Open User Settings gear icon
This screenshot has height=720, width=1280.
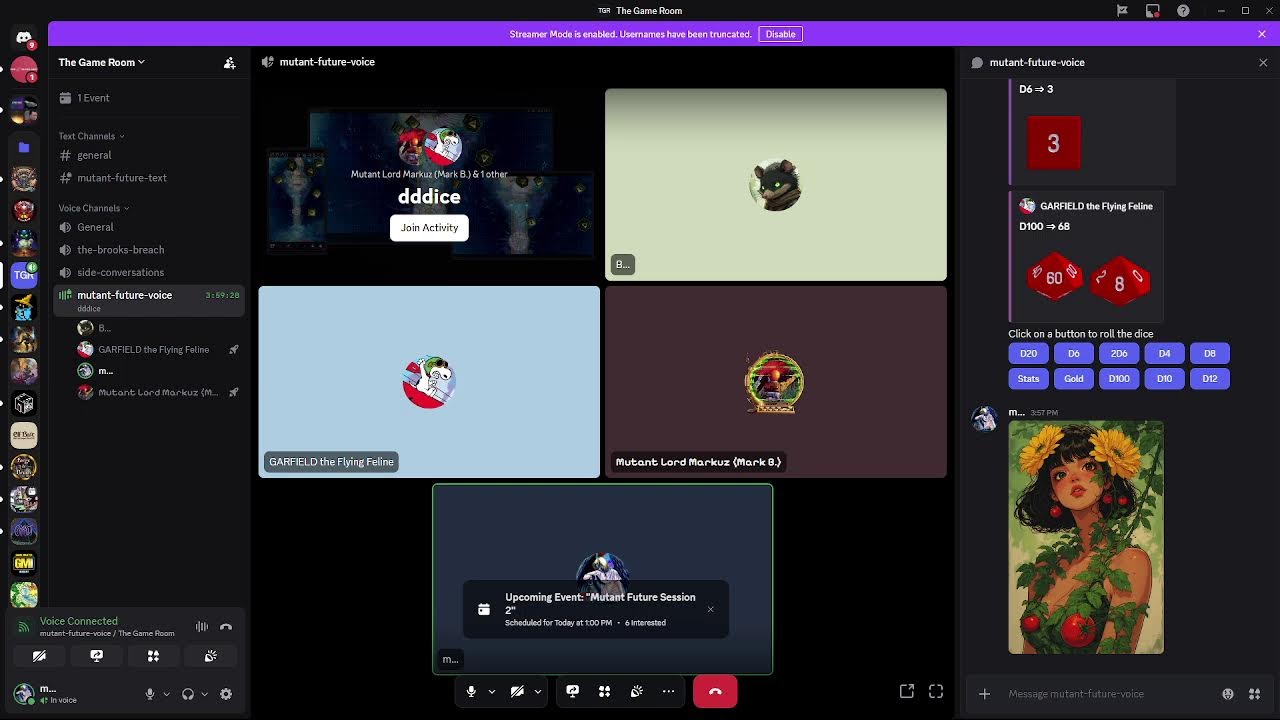coord(226,694)
